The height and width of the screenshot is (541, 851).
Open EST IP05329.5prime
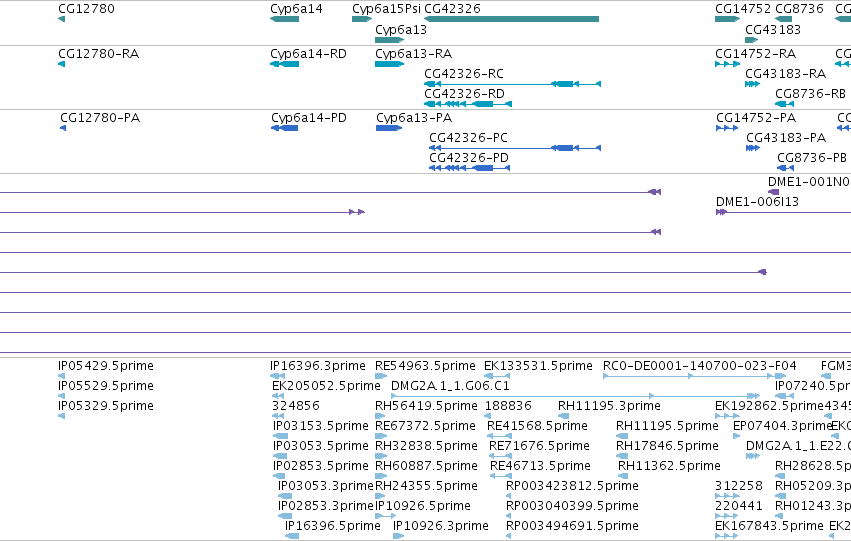pos(106,406)
